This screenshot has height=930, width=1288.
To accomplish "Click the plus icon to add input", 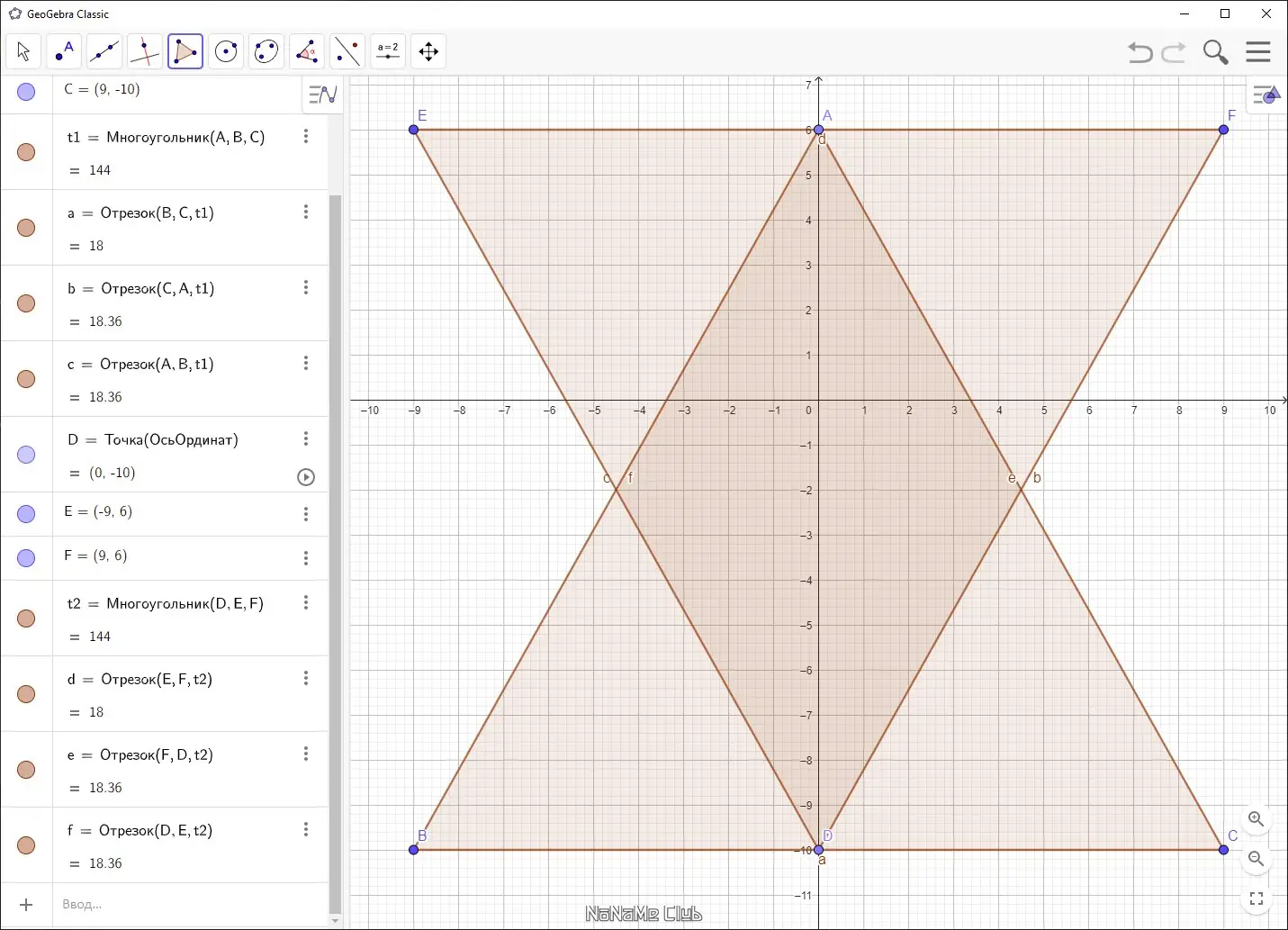I will click(26, 905).
